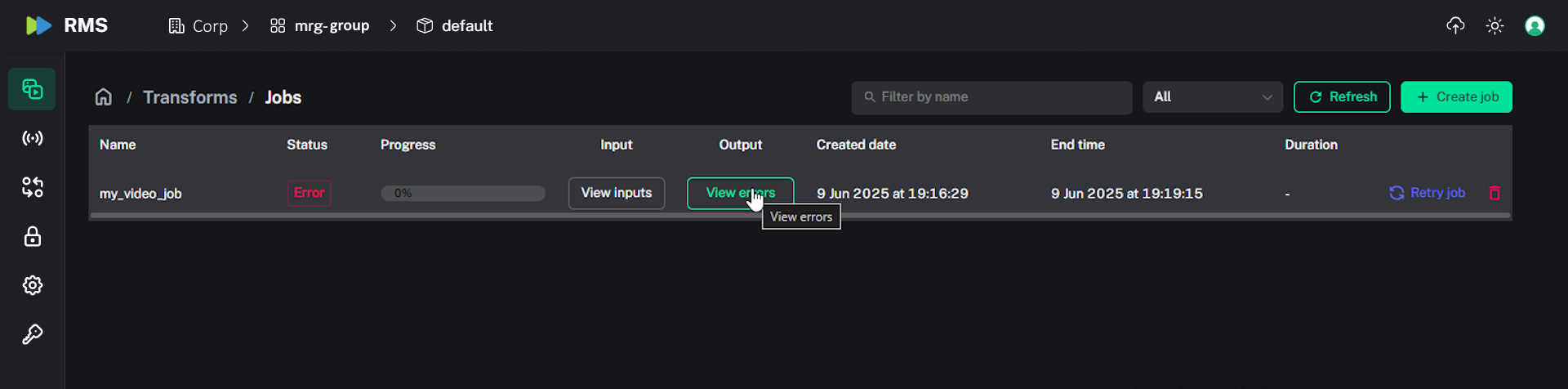
Task: Open the gear settings sidebar icon
Action: 32,285
